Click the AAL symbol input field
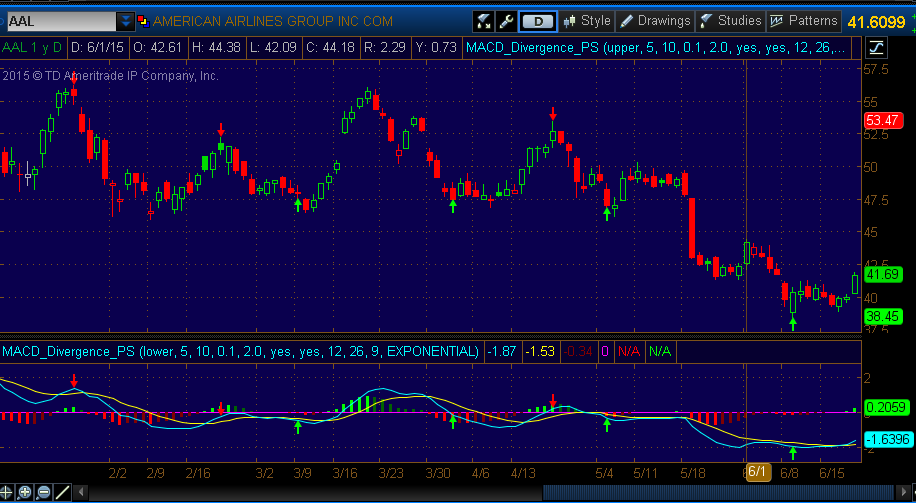Image resolution: width=916 pixels, height=503 pixels. 61,22
